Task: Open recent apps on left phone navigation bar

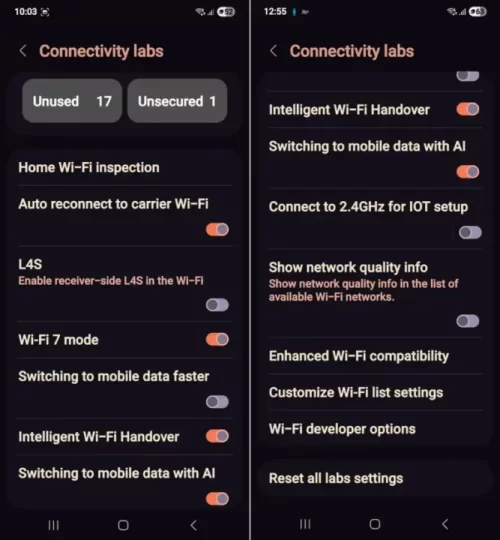Action: pos(53,525)
